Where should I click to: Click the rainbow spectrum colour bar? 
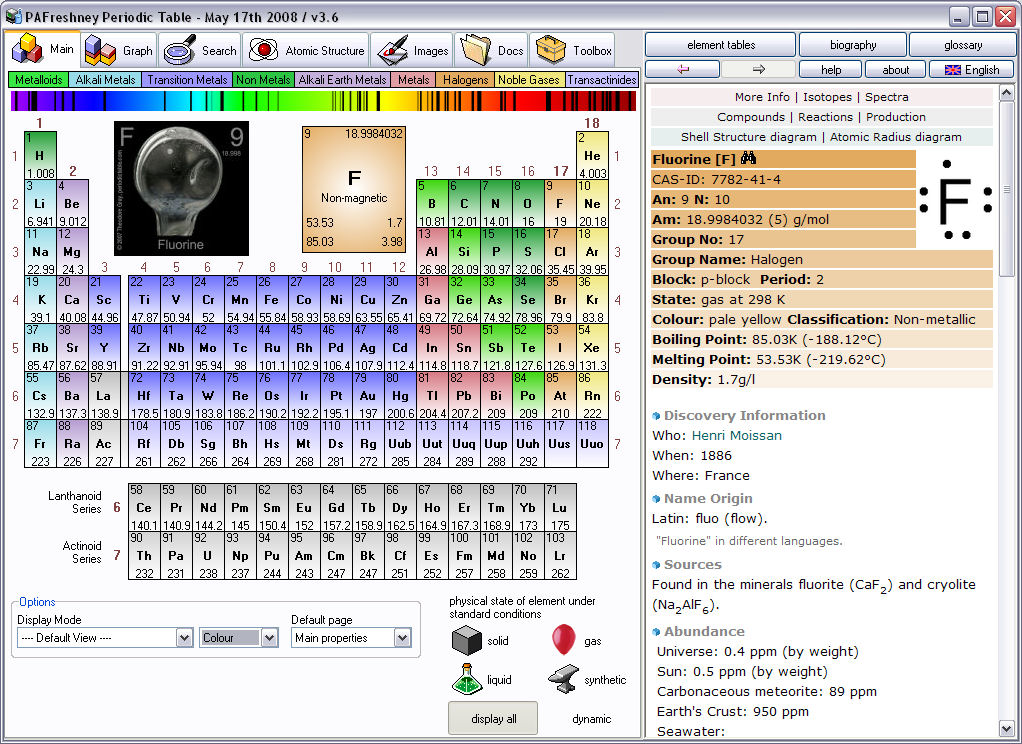pyautogui.click(x=323, y=101)
